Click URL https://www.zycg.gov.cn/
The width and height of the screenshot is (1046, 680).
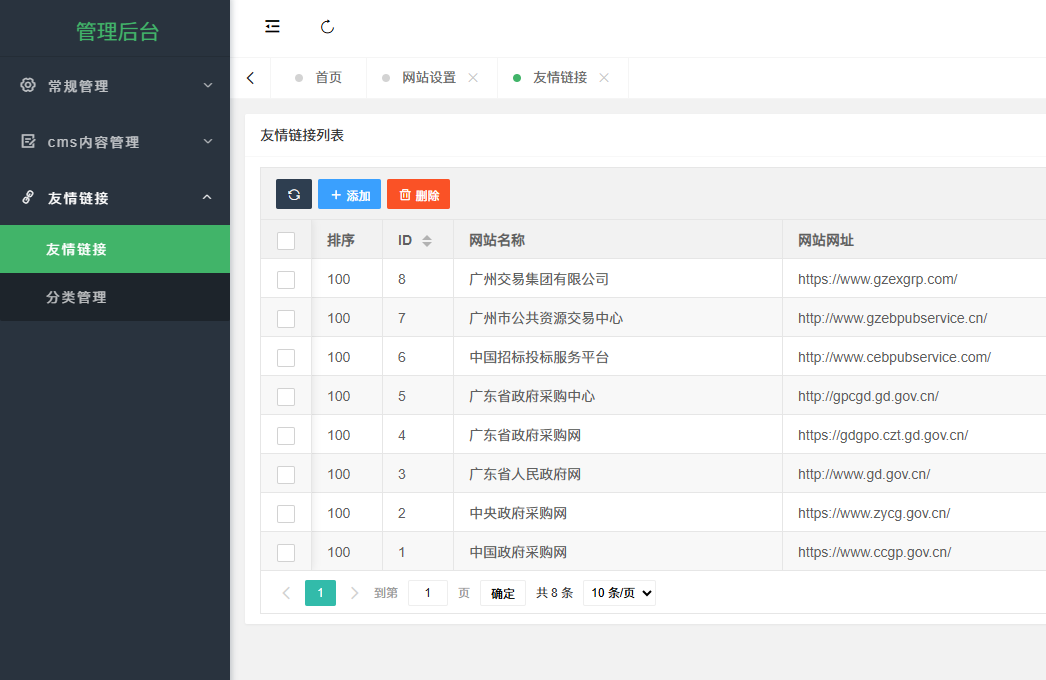pos(874,513)
